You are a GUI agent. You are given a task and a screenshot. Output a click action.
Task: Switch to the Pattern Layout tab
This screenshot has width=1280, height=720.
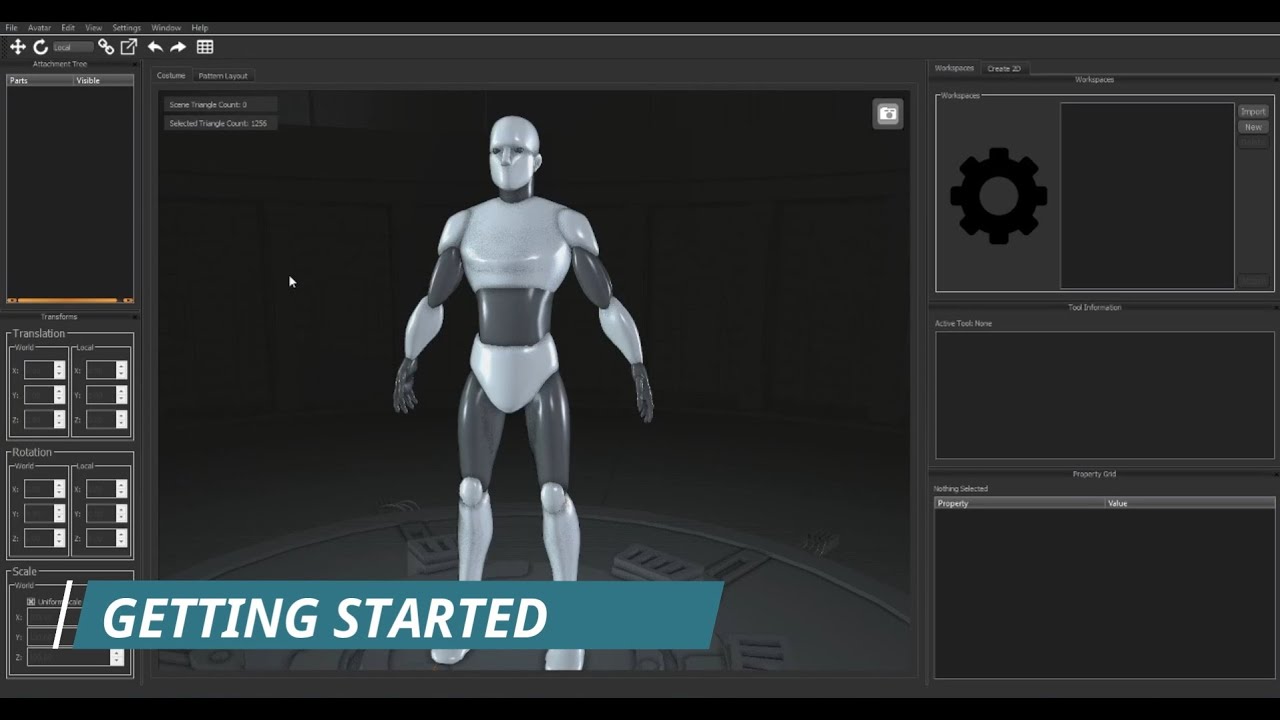click(x=223, y=76)
